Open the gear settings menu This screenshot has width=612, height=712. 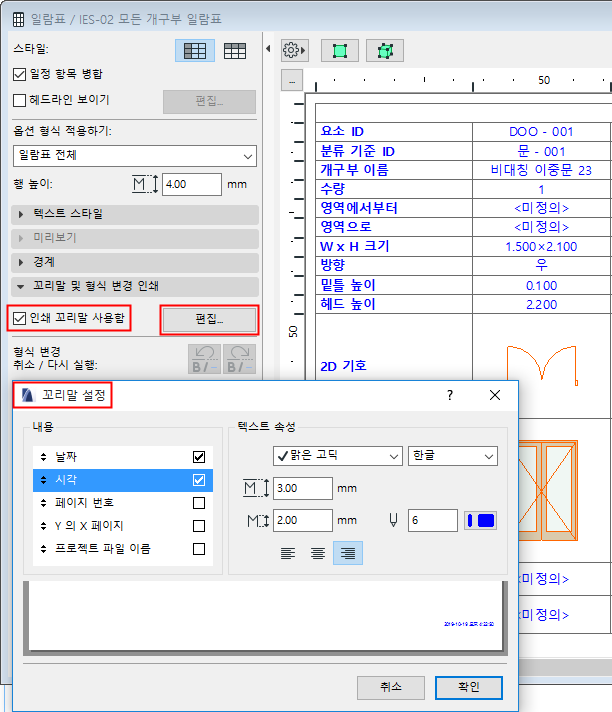point(295,50)
